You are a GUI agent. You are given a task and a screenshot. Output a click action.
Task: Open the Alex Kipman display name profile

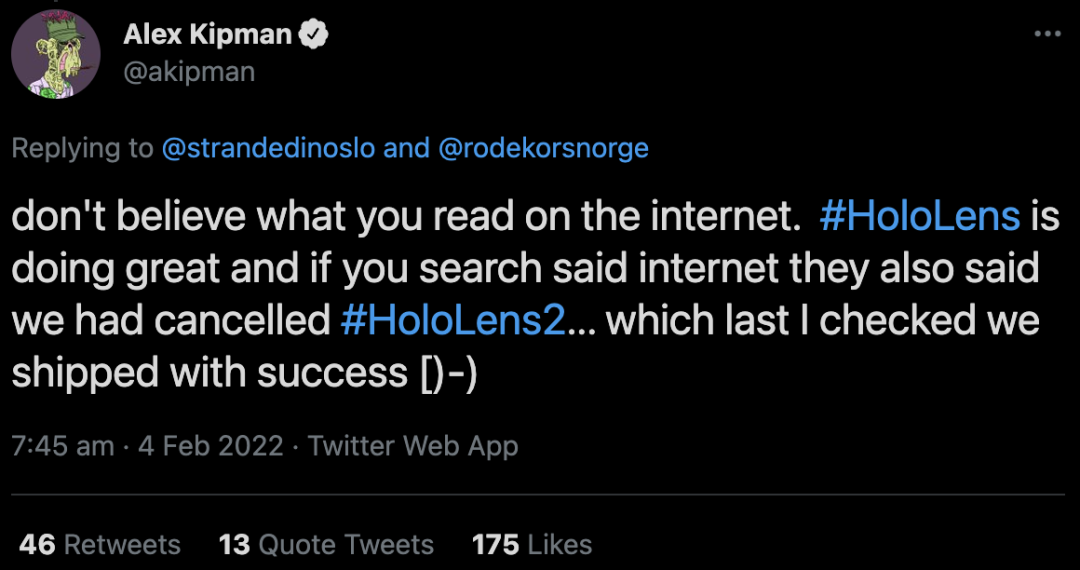pos(208,35)
